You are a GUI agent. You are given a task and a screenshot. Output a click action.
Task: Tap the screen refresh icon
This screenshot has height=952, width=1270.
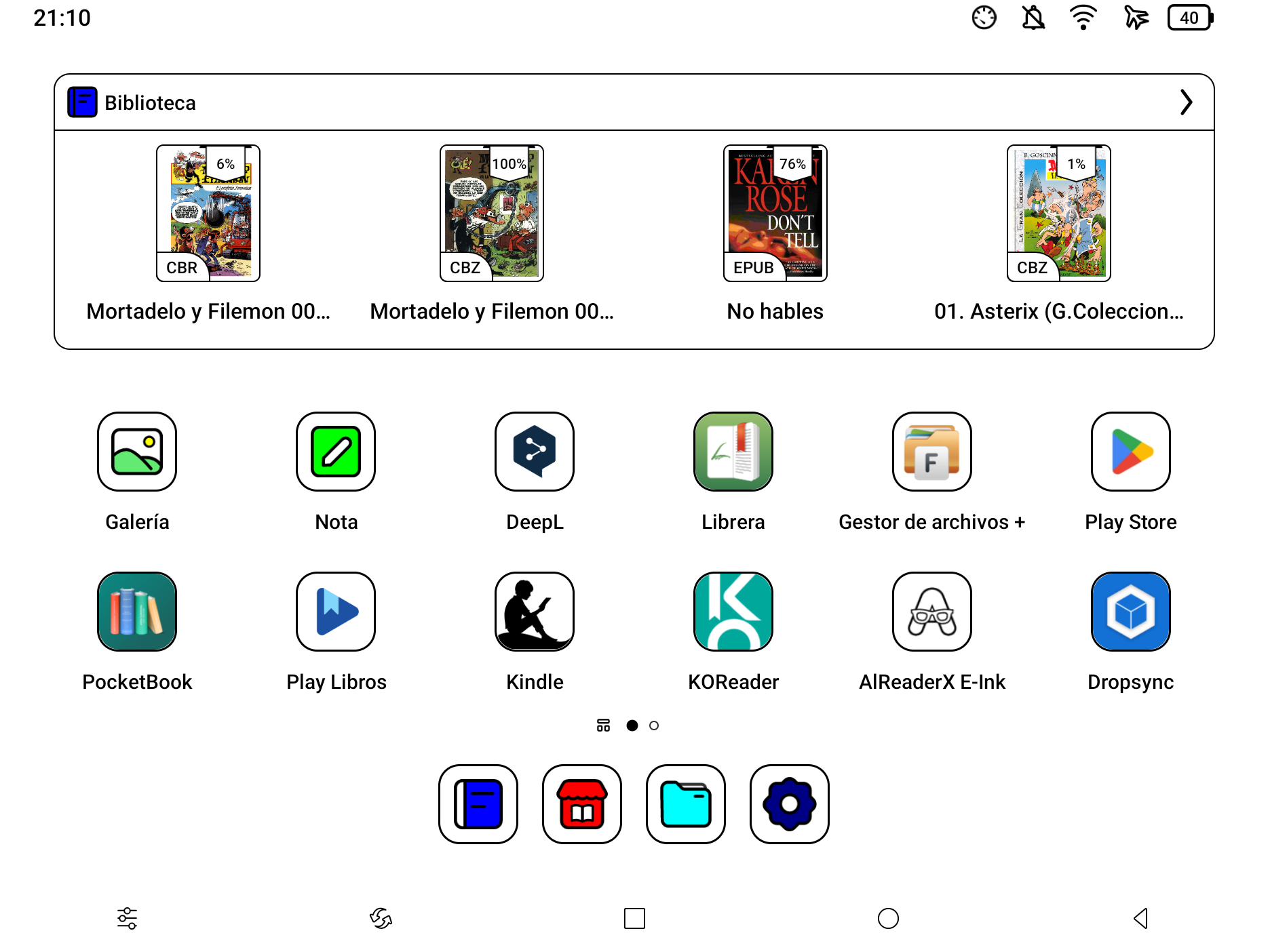tap(381, 919)
